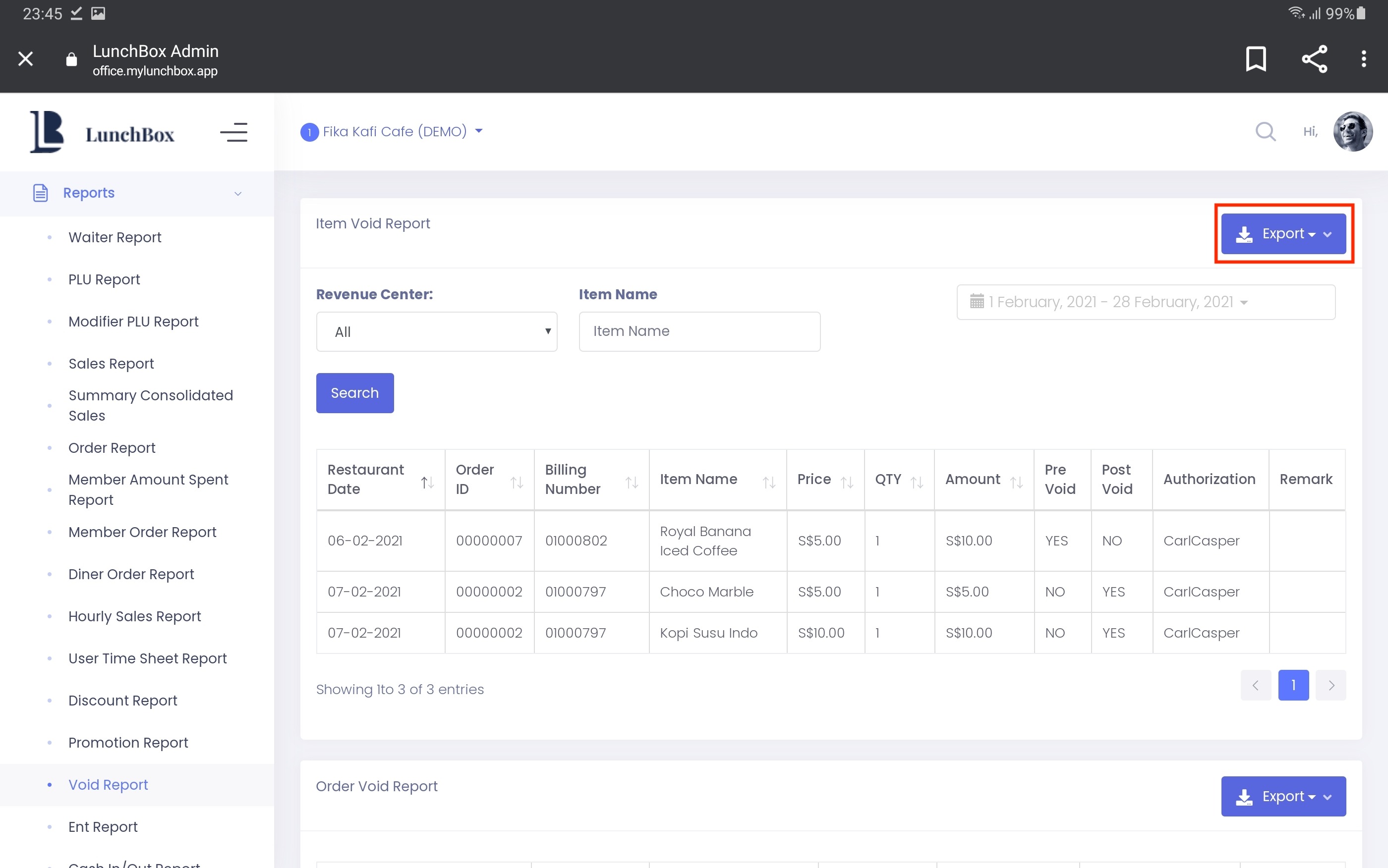The width and height of the screenshot is (1388, 868).
Task: Click the browser bookmark icon
Action: pyautogui.click(x=1255, y=58)
